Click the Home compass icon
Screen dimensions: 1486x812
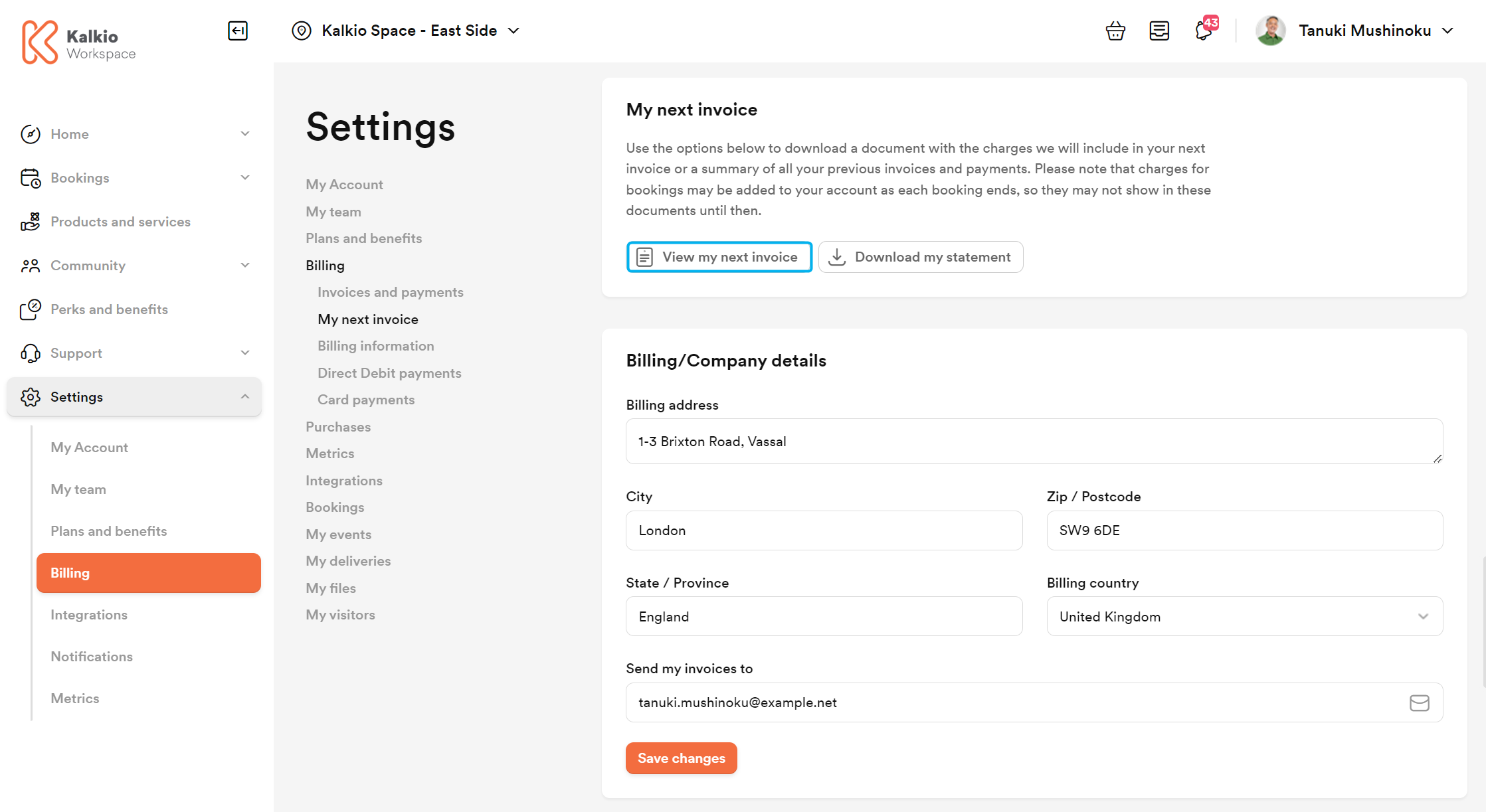point(31,134)
